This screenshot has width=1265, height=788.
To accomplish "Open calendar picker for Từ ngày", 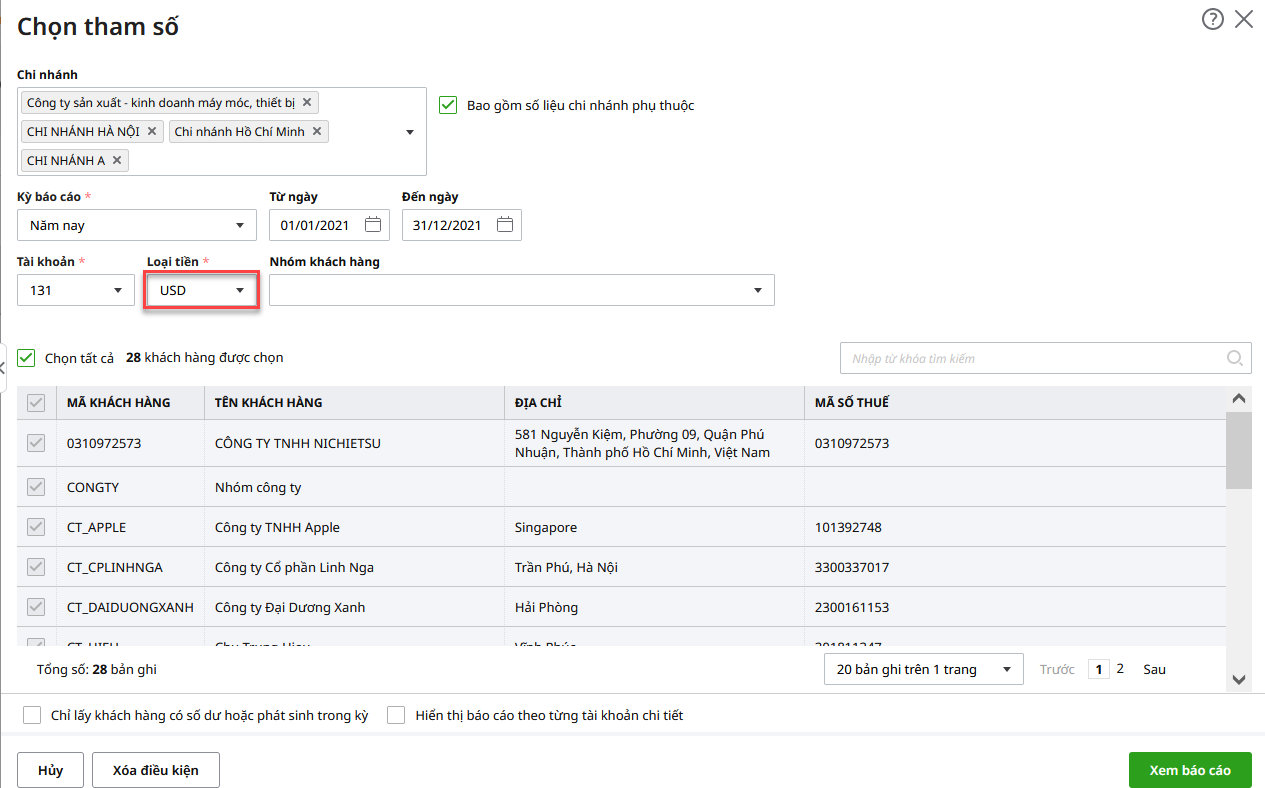I will (373, 225).
